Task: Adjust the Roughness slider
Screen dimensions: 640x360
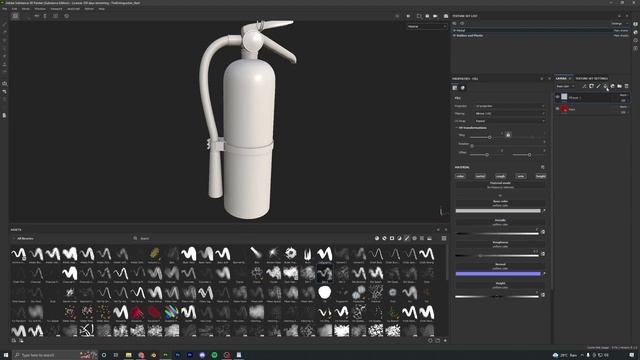Action: tap(497, 256)
